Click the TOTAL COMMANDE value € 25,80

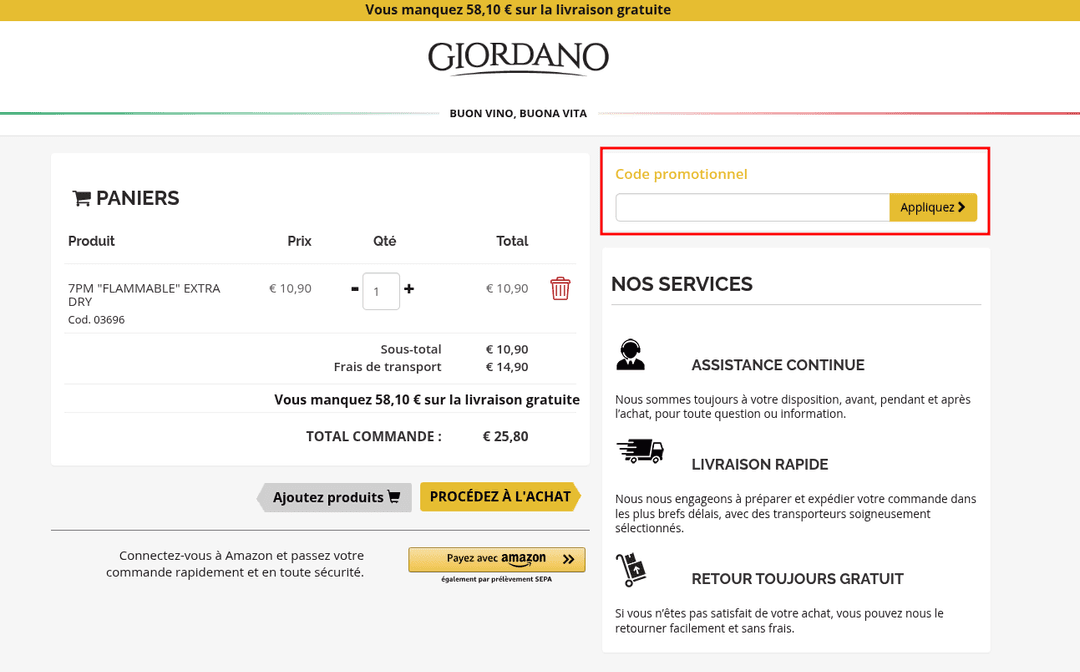(x=506, y=437)
